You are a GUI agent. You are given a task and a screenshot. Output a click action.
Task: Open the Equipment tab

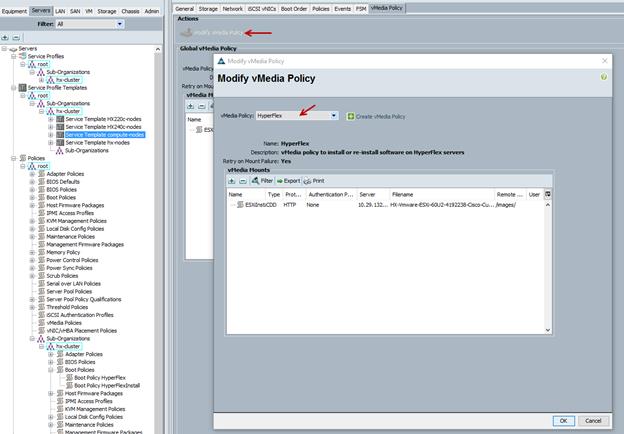click(x=14, y=11)
